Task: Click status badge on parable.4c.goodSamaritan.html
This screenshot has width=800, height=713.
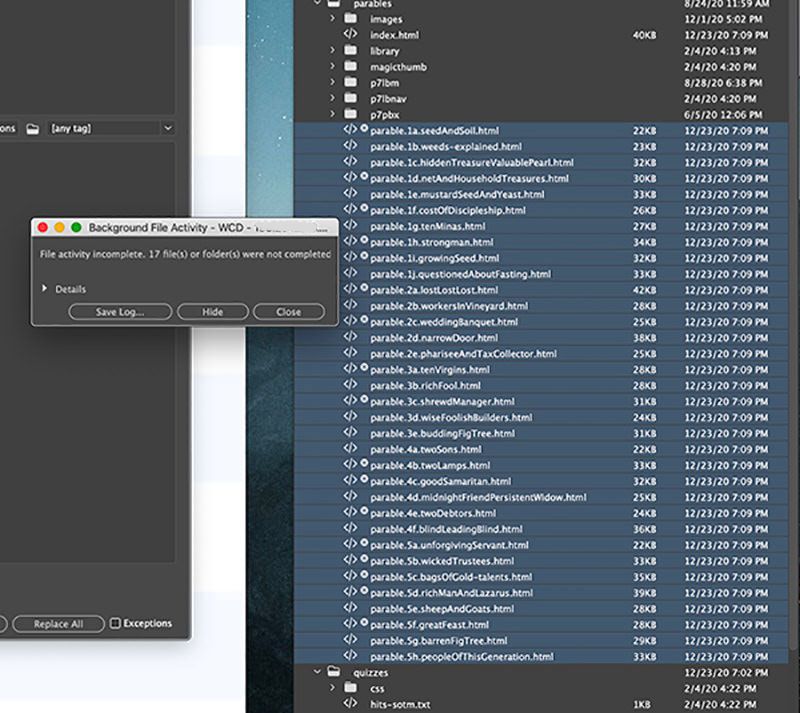Action: point(363,481)
